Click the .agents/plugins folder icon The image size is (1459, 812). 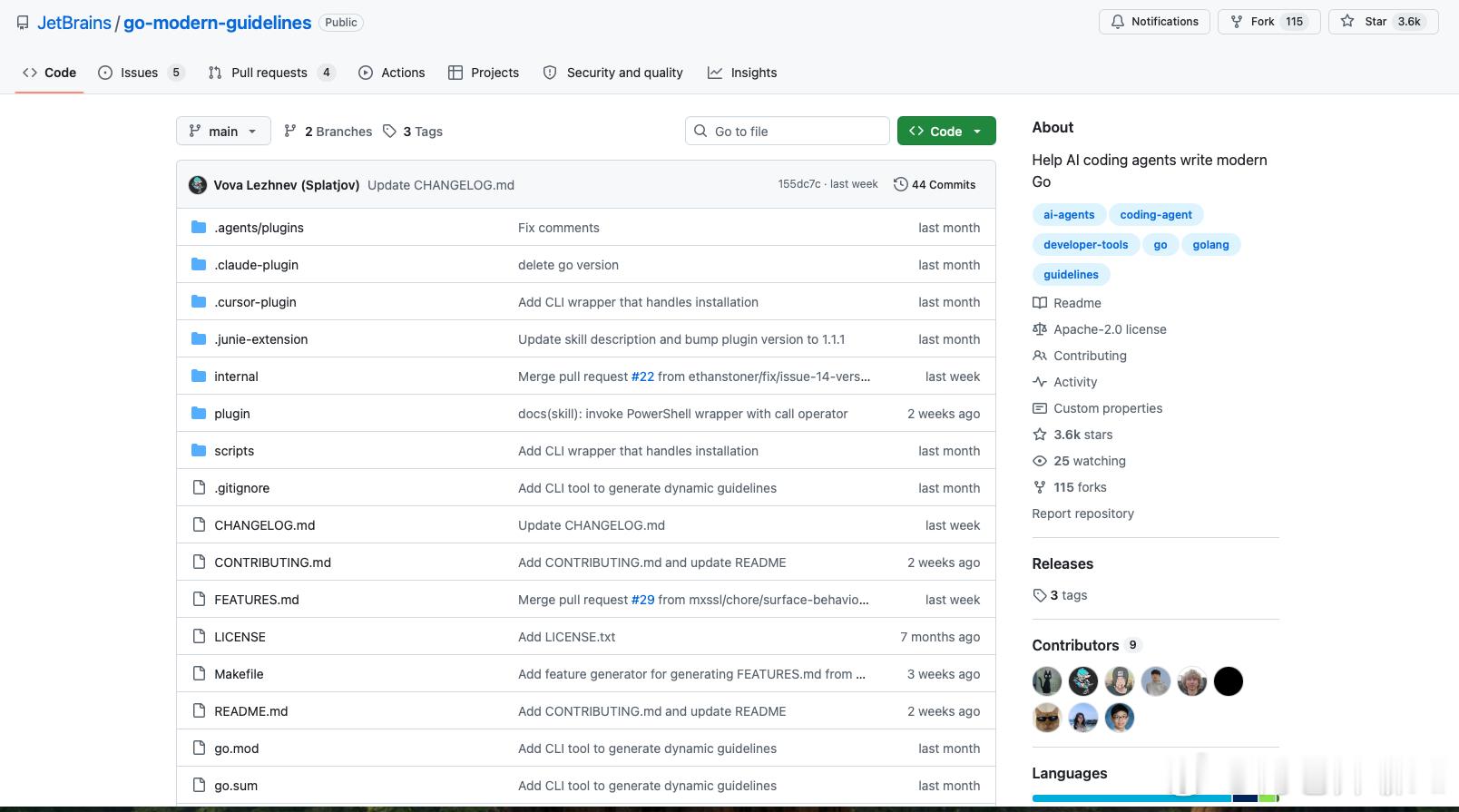(x=199, y=228)
